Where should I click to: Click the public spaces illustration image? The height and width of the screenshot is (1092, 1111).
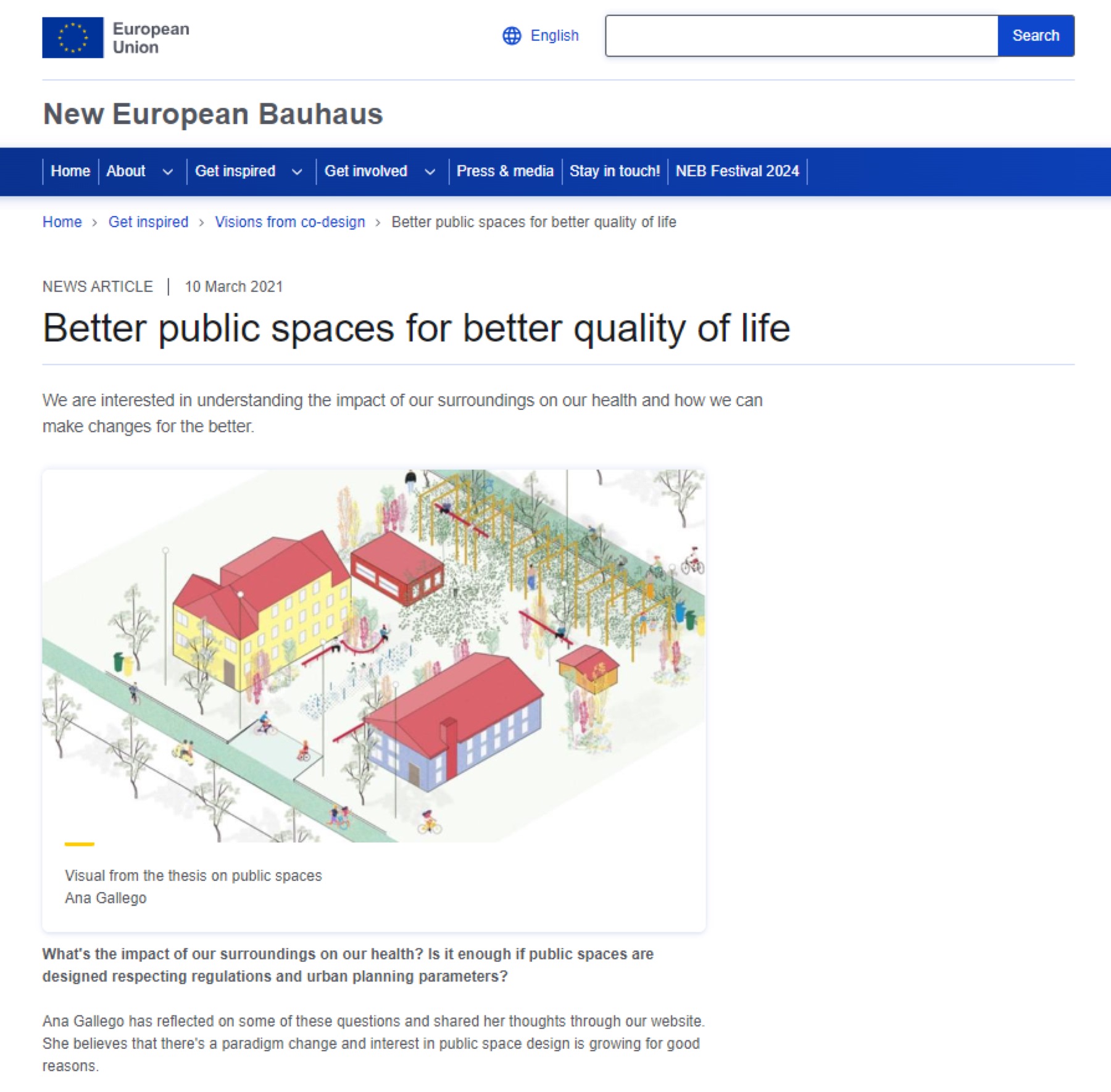click(x=373, y=656)
